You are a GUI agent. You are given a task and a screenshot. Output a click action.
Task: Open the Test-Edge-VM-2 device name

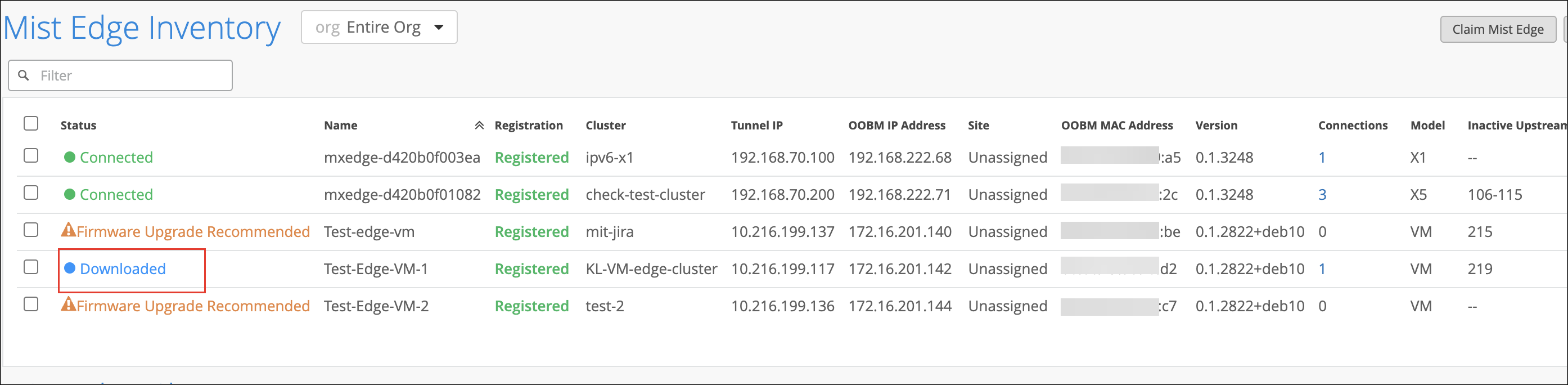pos(376,306)
